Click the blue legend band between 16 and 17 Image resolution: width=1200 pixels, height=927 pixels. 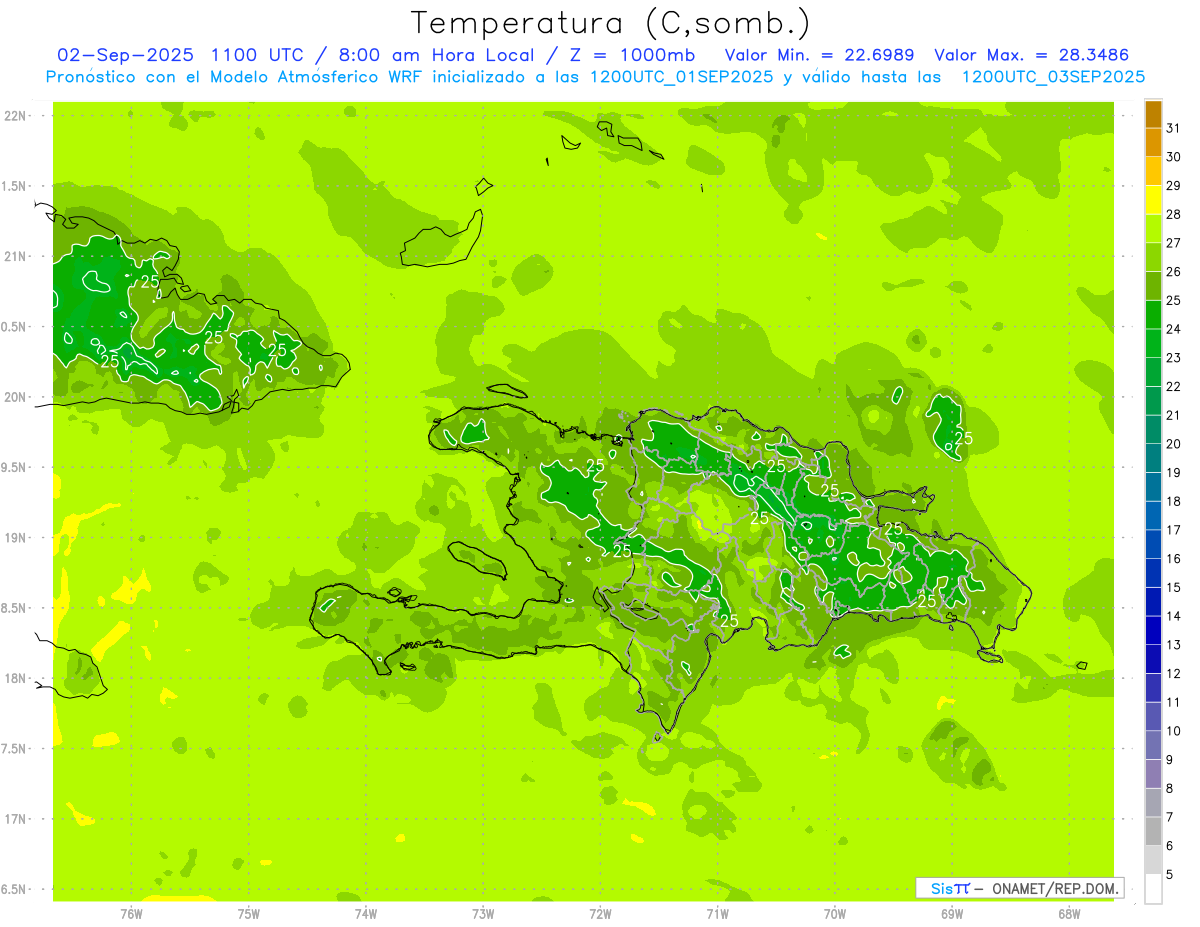click(1153, 545)
